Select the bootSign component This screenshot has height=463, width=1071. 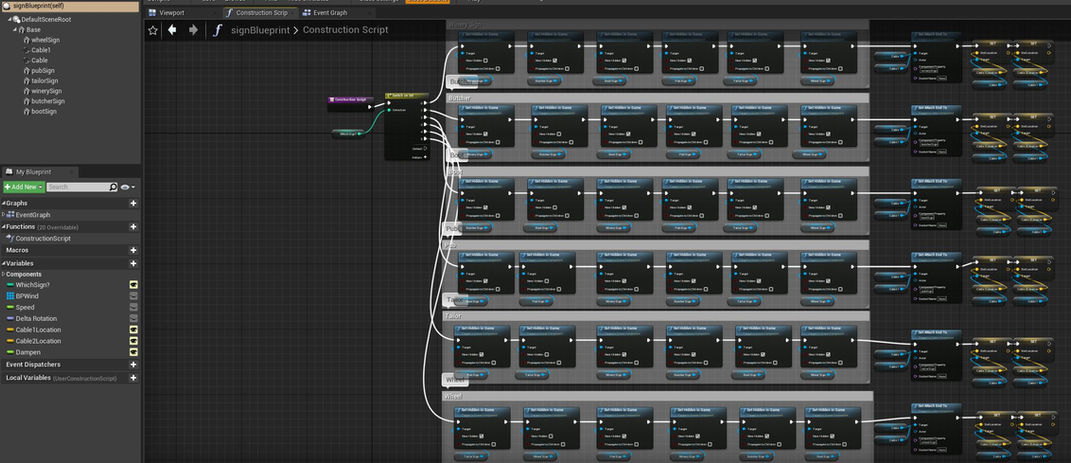44,111
